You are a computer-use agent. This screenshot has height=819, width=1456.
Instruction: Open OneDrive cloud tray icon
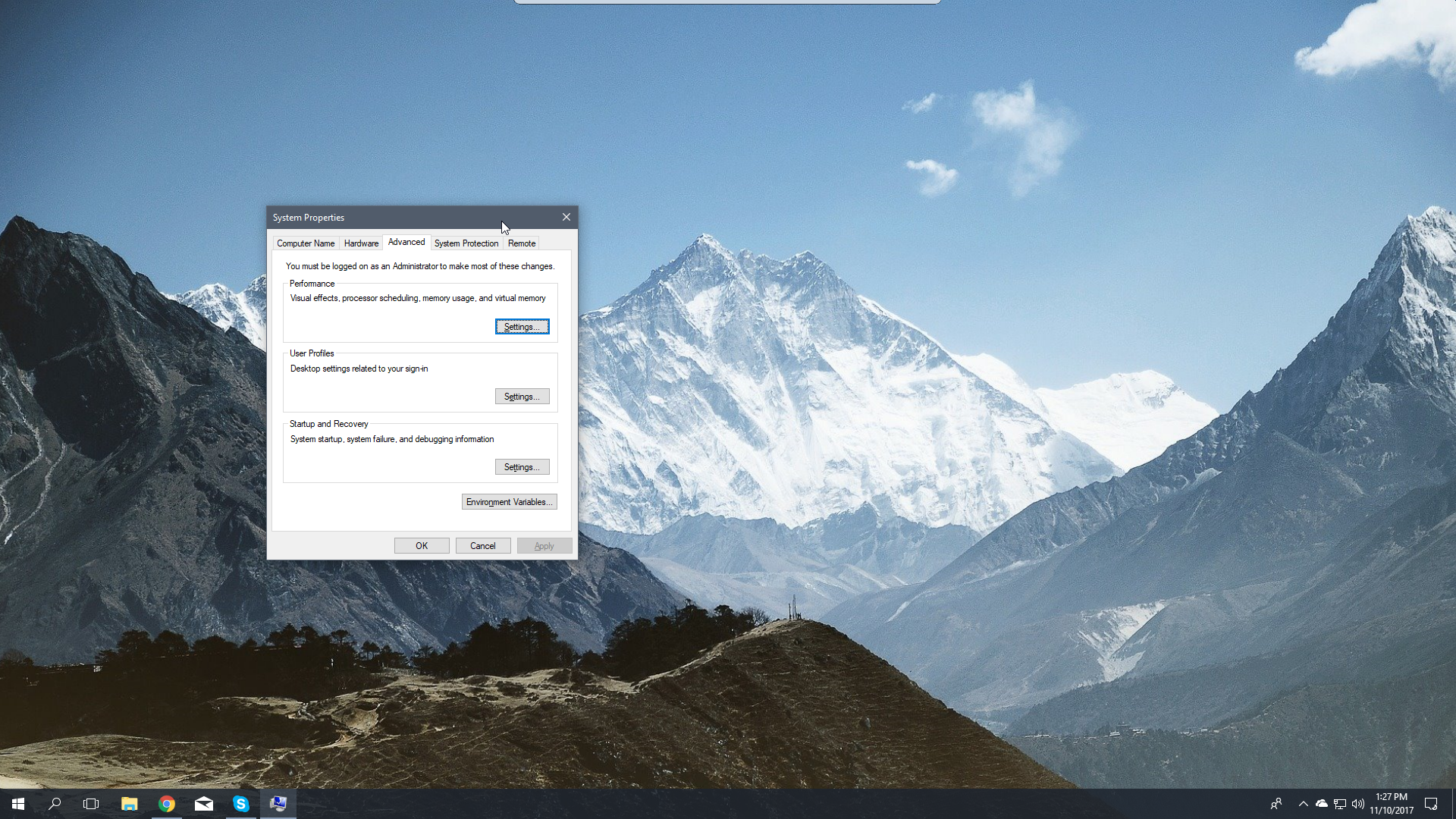1322,804
